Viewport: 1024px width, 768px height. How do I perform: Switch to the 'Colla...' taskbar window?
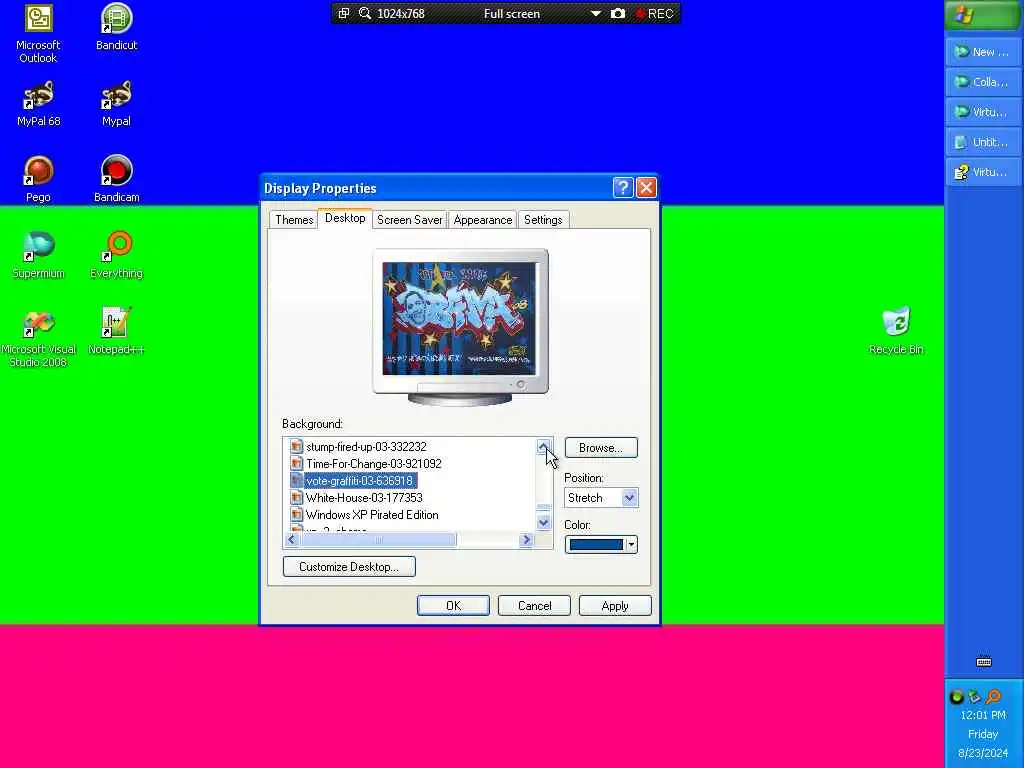point(983,82)
